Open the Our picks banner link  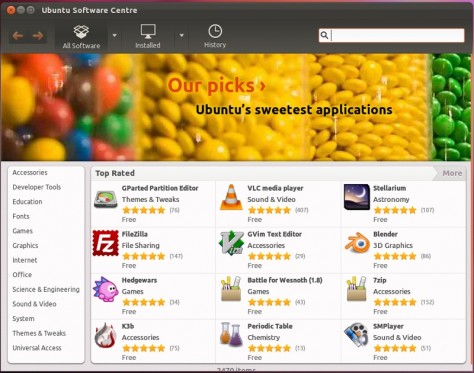pos(216,85)
